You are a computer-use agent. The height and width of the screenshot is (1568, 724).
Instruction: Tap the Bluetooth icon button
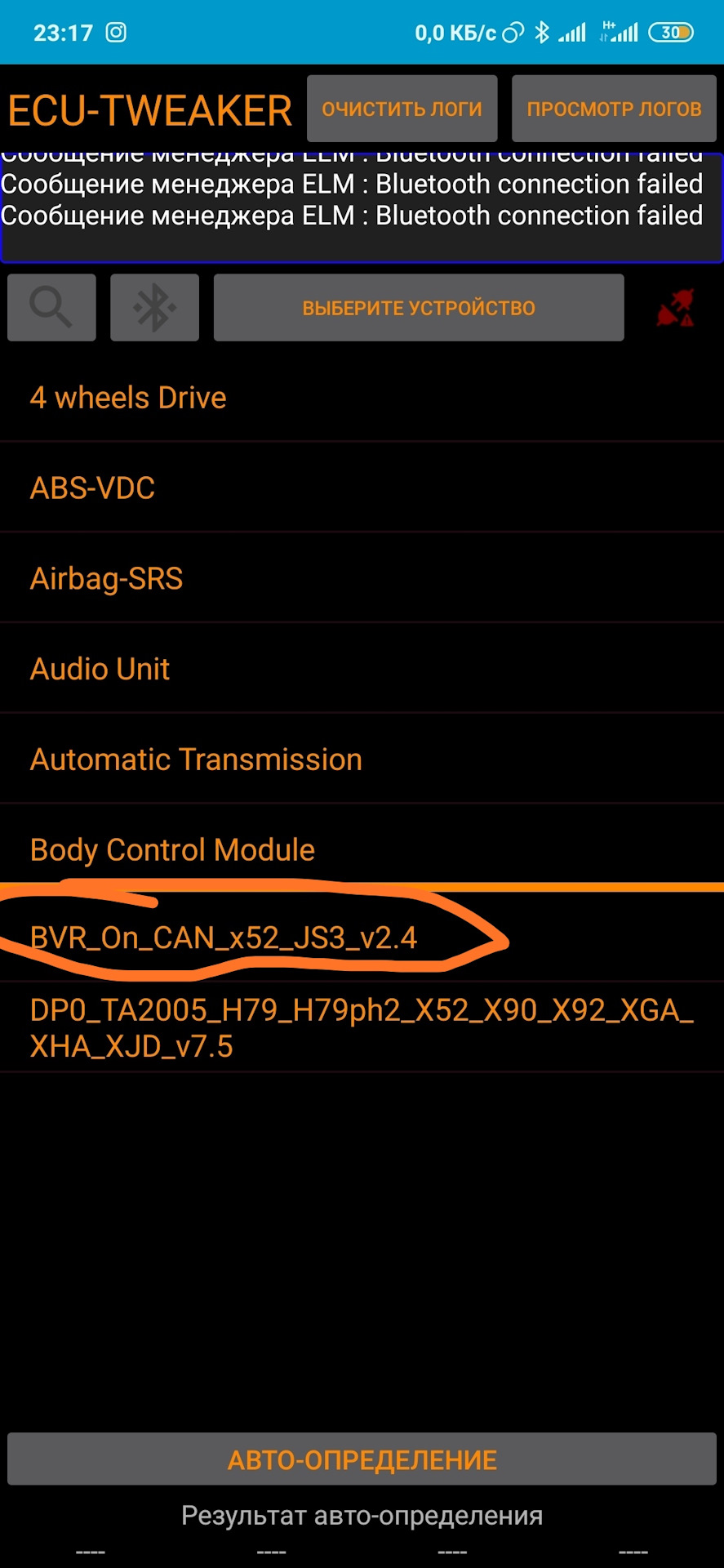click(154, 308)
